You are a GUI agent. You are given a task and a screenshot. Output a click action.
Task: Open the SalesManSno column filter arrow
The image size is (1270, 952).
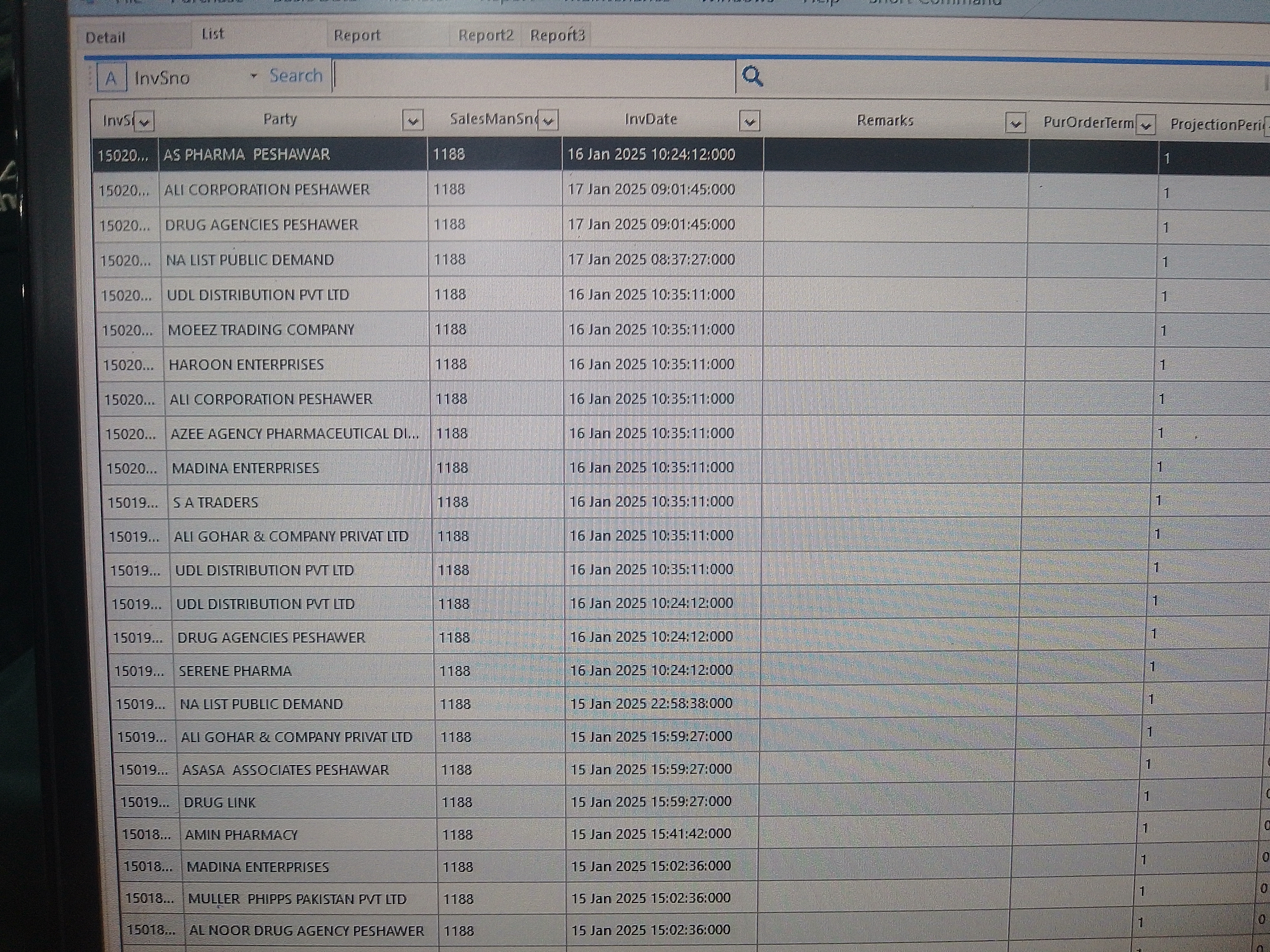pos(548,121)
